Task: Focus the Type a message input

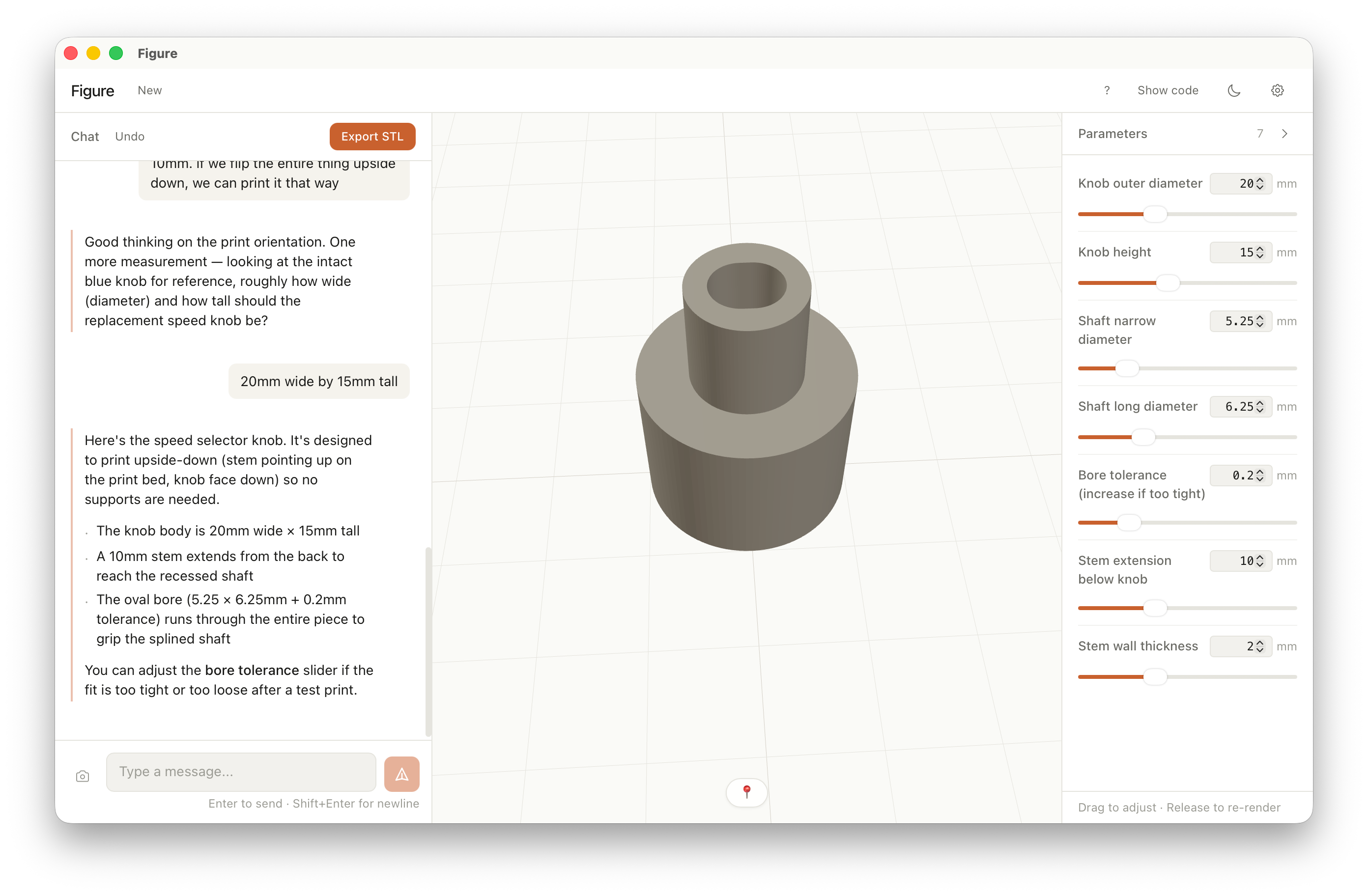Action: (x=241, y=771)
